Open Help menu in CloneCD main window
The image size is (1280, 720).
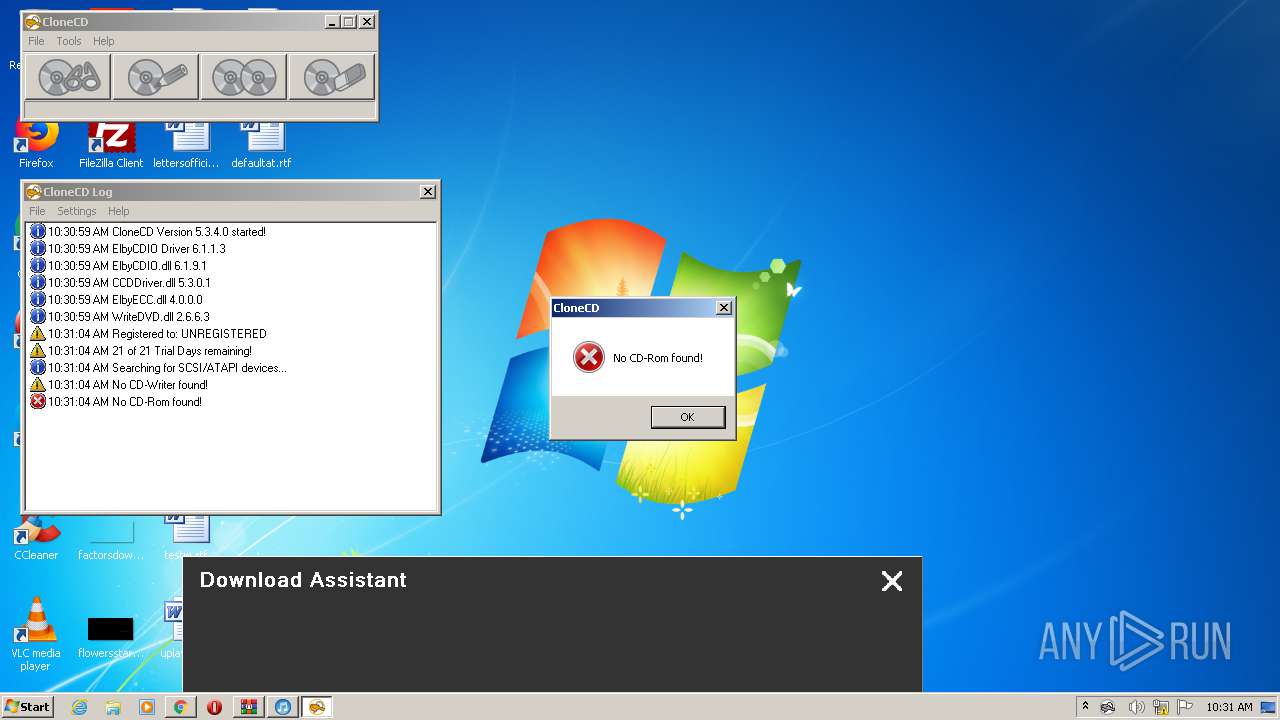104,41
